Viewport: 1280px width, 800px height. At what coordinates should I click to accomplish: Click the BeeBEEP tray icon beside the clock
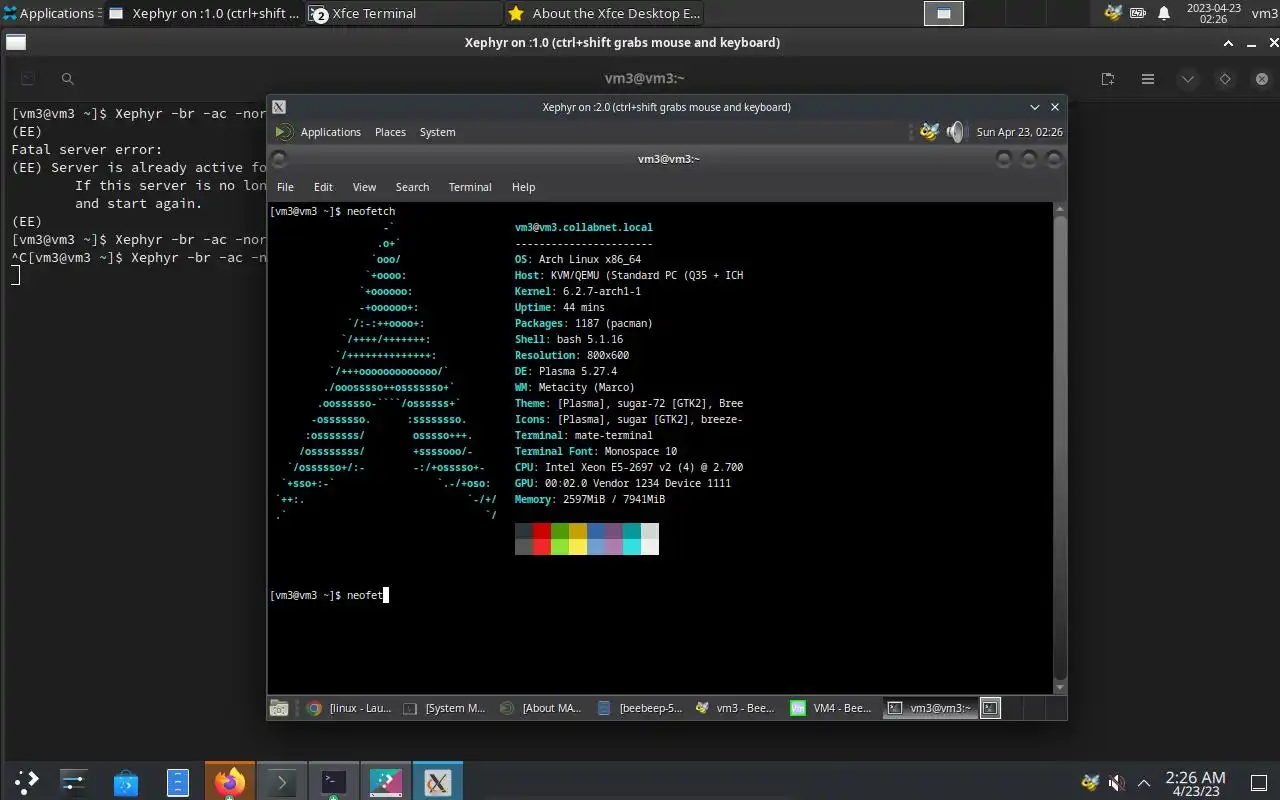pos(1090,782)
